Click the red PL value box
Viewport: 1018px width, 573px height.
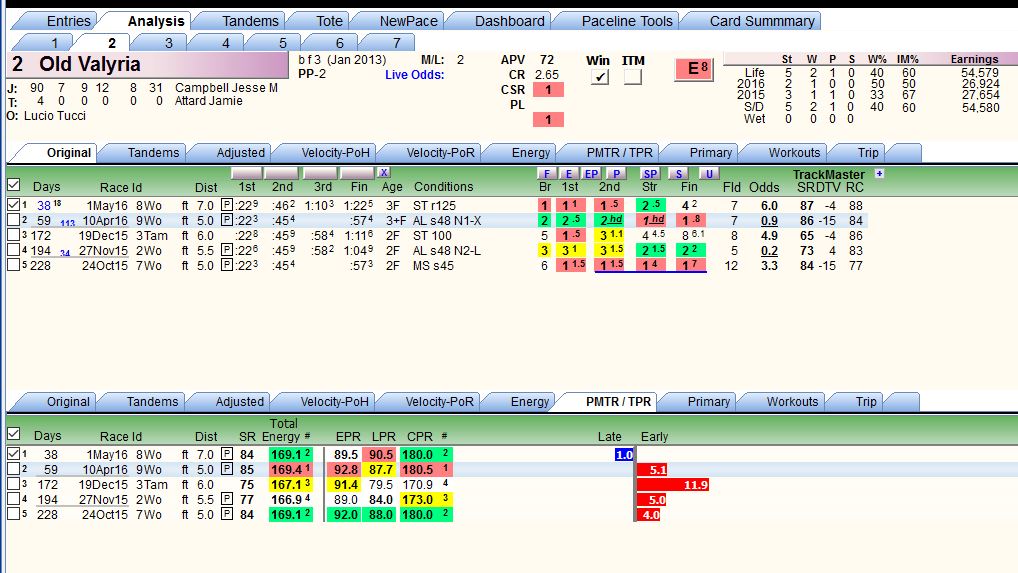548,119
